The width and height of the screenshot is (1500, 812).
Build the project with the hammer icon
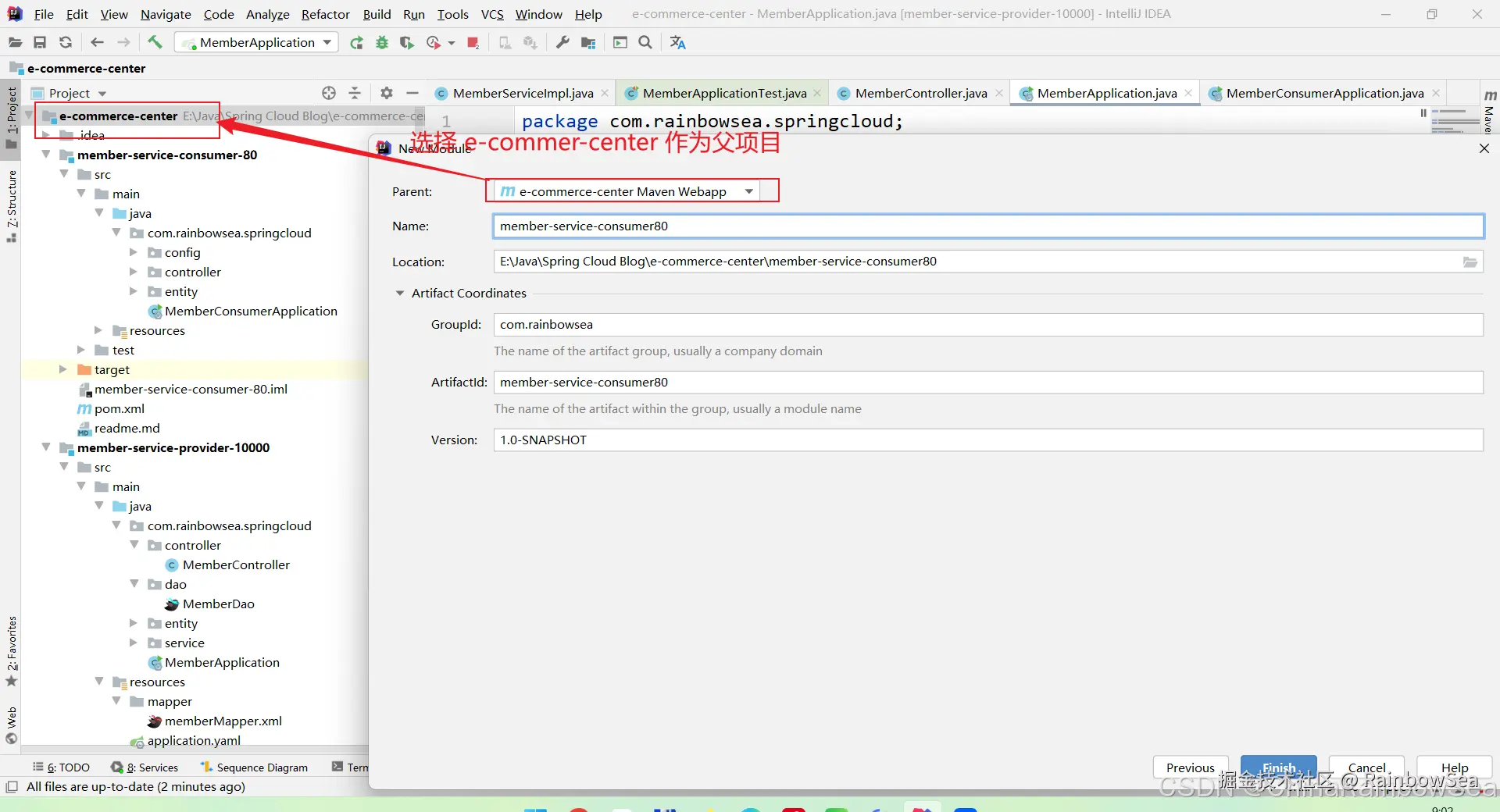click(155, 42)
